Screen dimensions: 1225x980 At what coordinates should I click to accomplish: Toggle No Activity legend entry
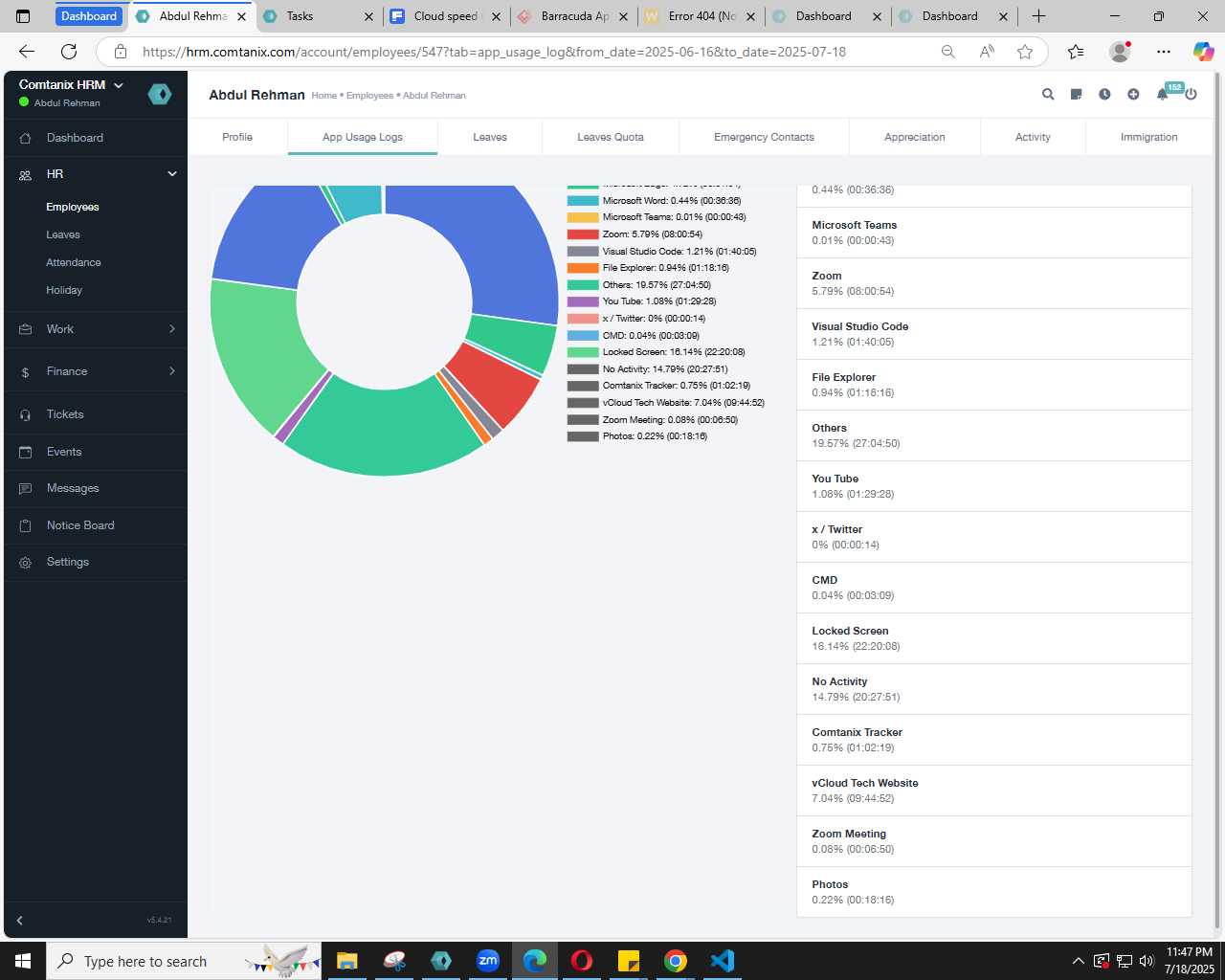pyautogui.click(x=648, y=369)
